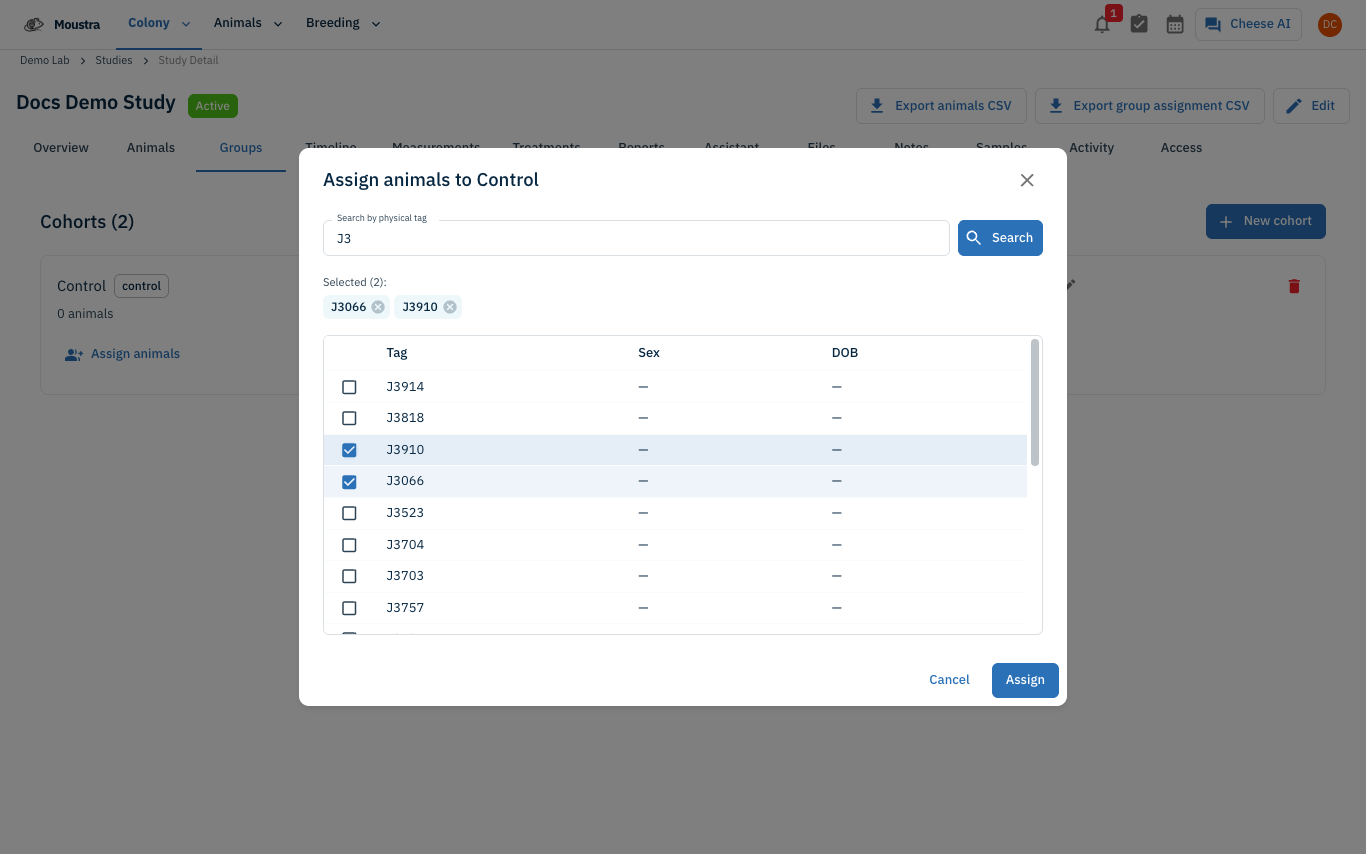Image resolution: width=1366 pixels, height=854 pixels.
Task: Click the Edit study button
Action: [1311, 106]
